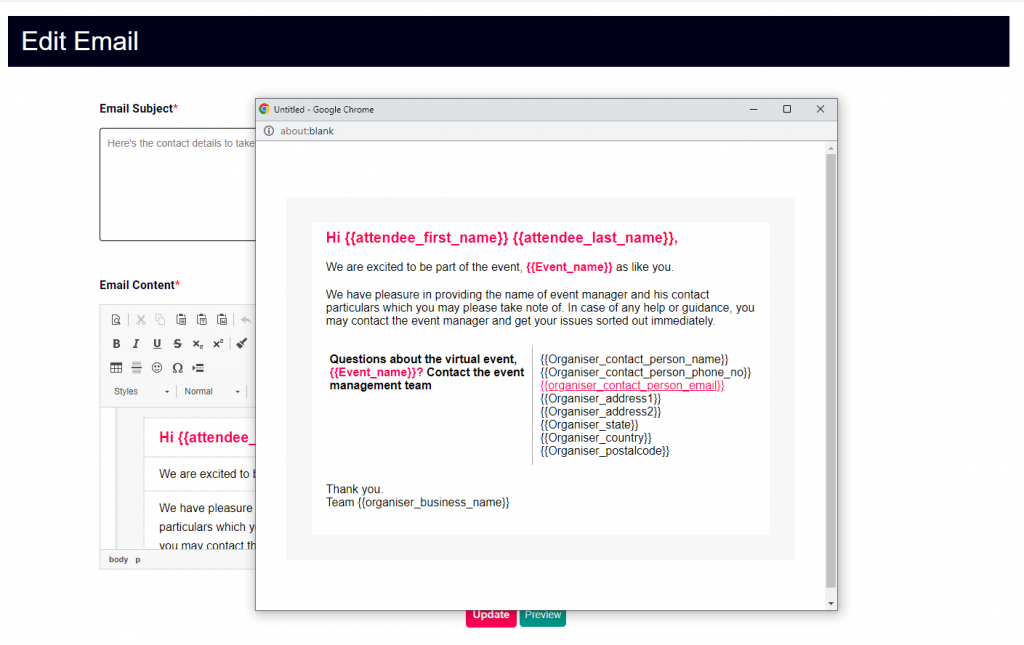The image size is (1024, 645).
Task: Select the green Preview button
Action: [x=543, y=618]
